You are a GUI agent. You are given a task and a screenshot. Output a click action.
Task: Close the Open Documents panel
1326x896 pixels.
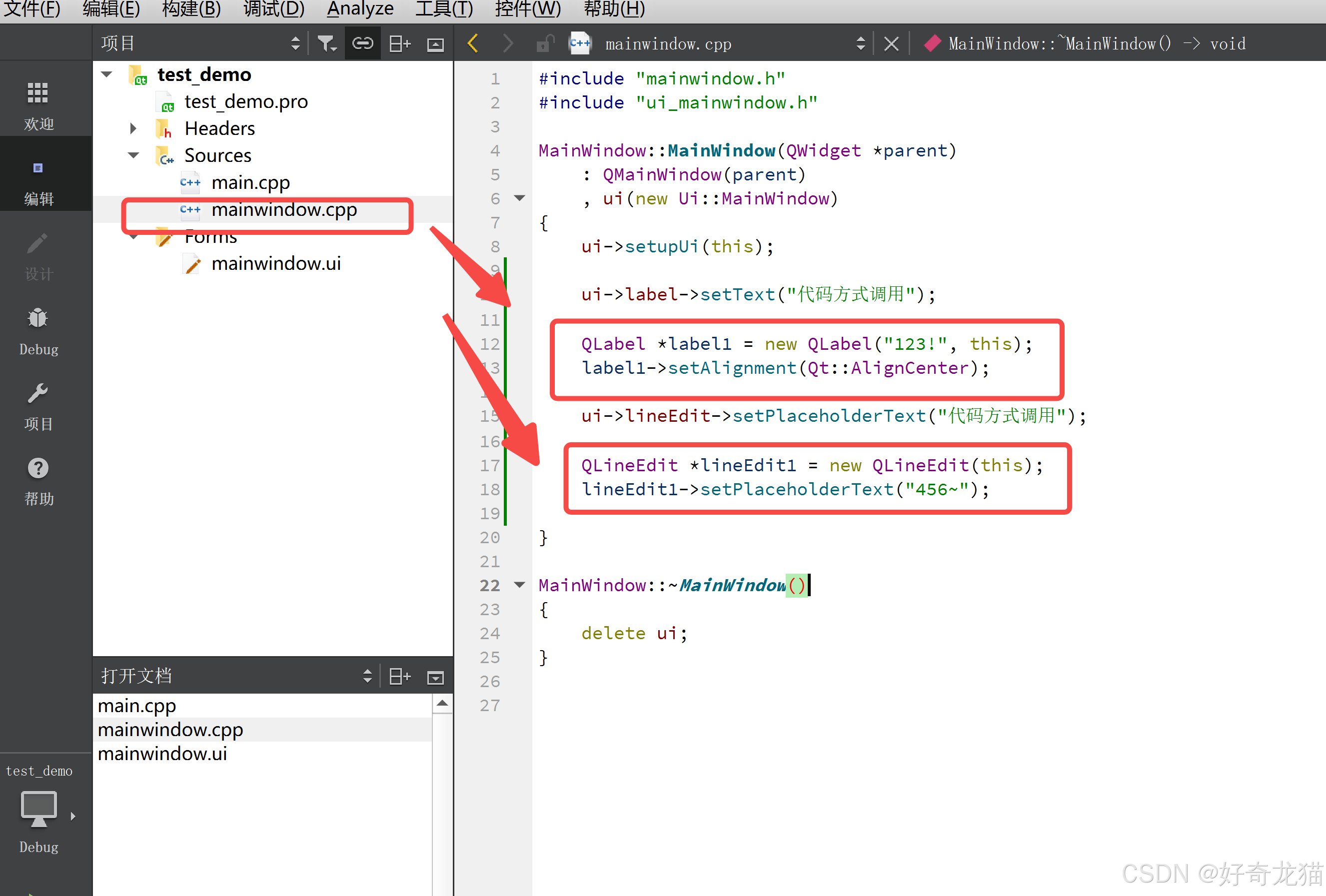point(435,677)
